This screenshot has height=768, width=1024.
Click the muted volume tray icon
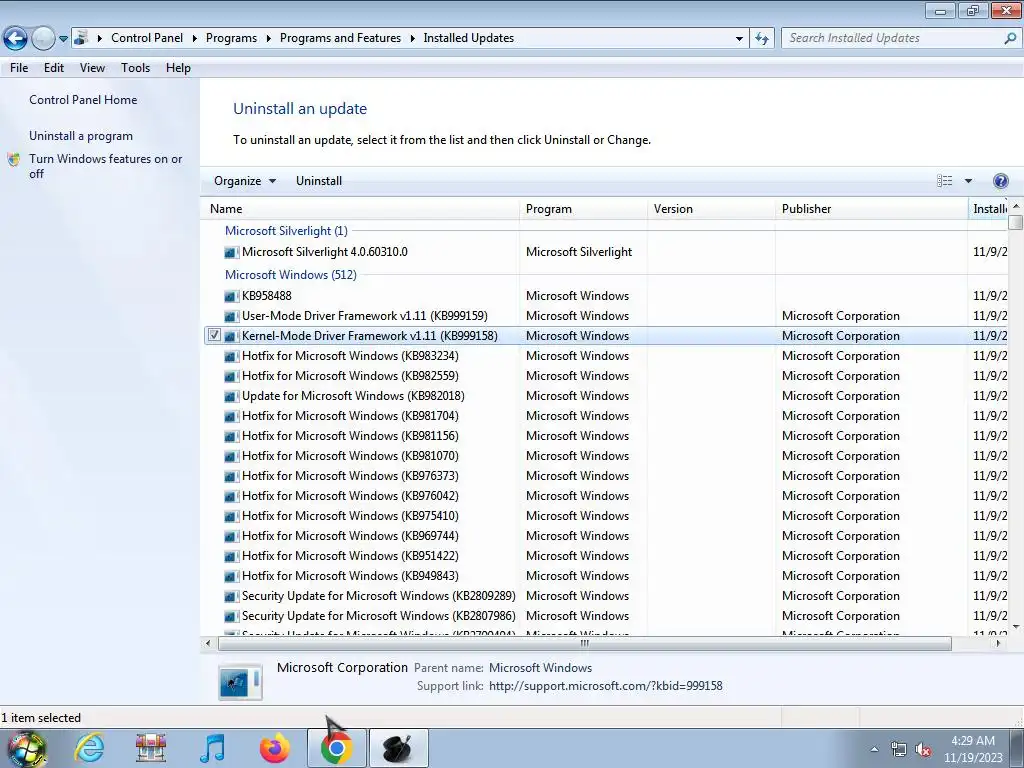923,750
